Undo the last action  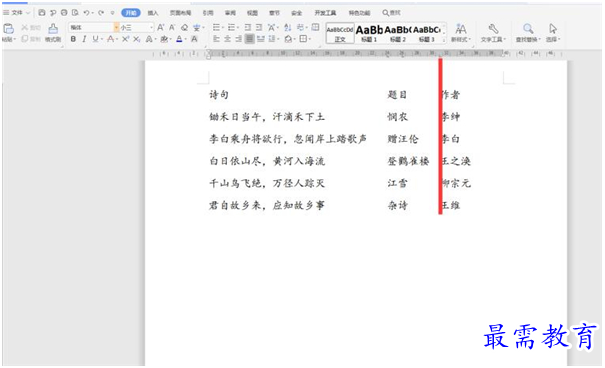pos(86,13)
